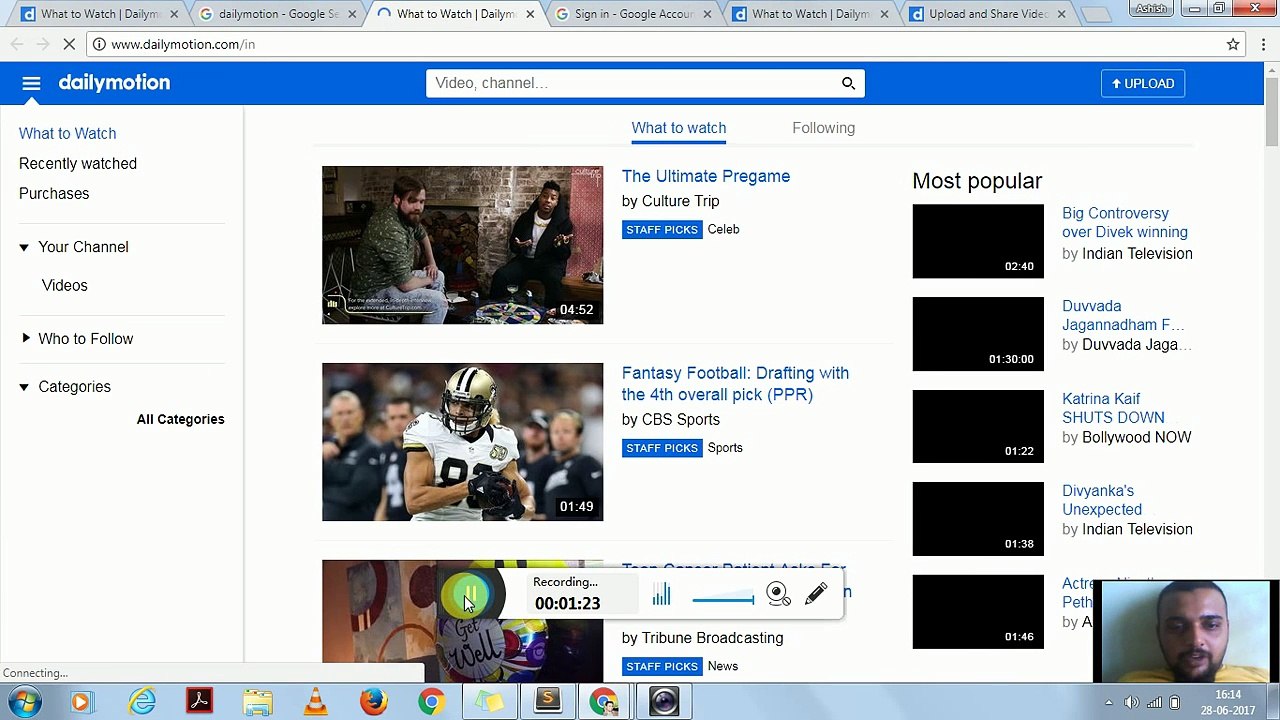This screenshot has height=720, width=1280.
Task: Pause the screen recording
Action: tap(469, 595)
